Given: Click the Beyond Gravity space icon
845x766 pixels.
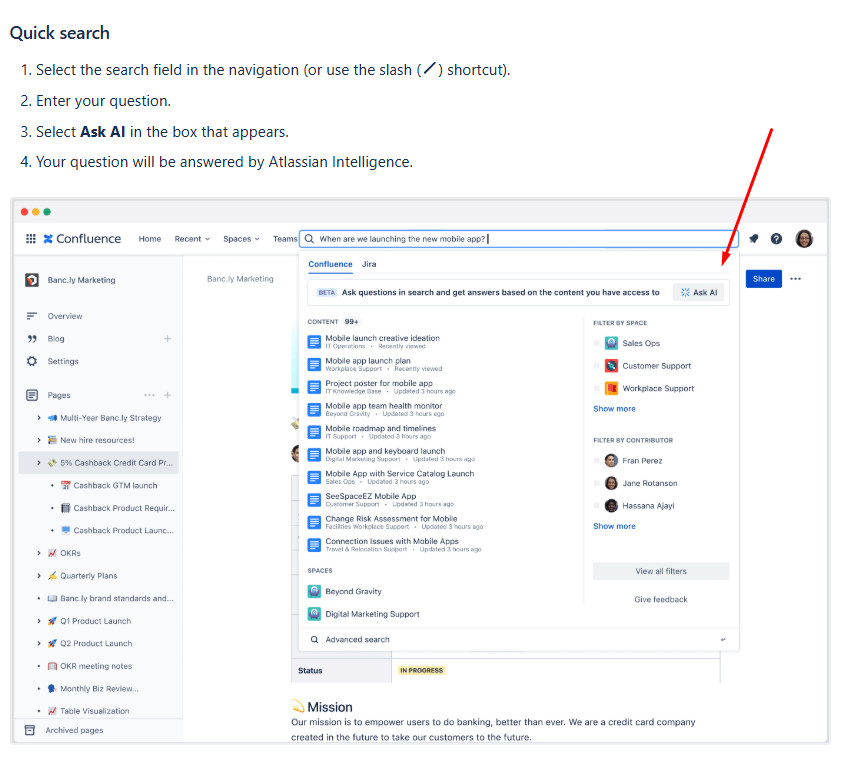Looking at the screenshot, I should (314, 591).
